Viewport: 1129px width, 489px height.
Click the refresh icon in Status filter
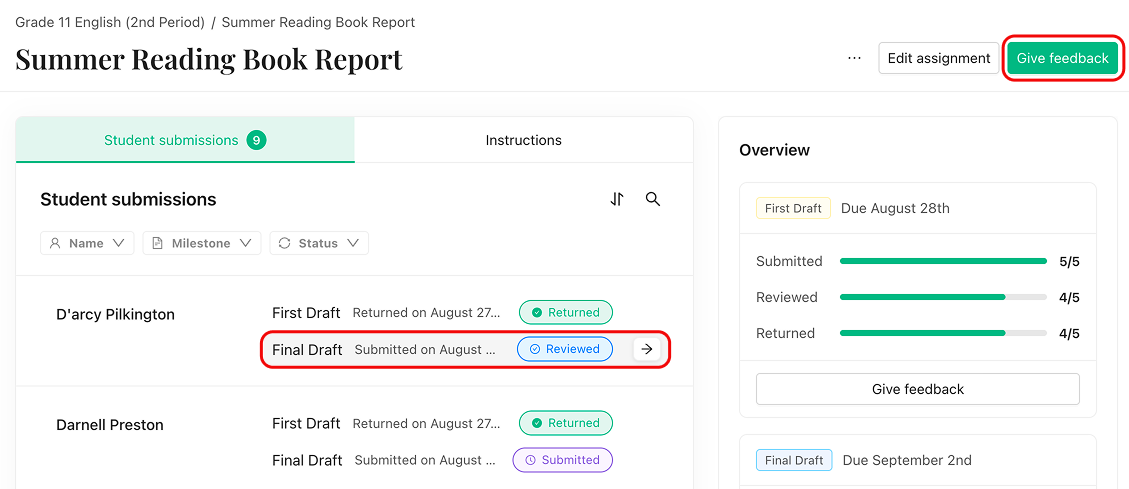click(284, 243)
